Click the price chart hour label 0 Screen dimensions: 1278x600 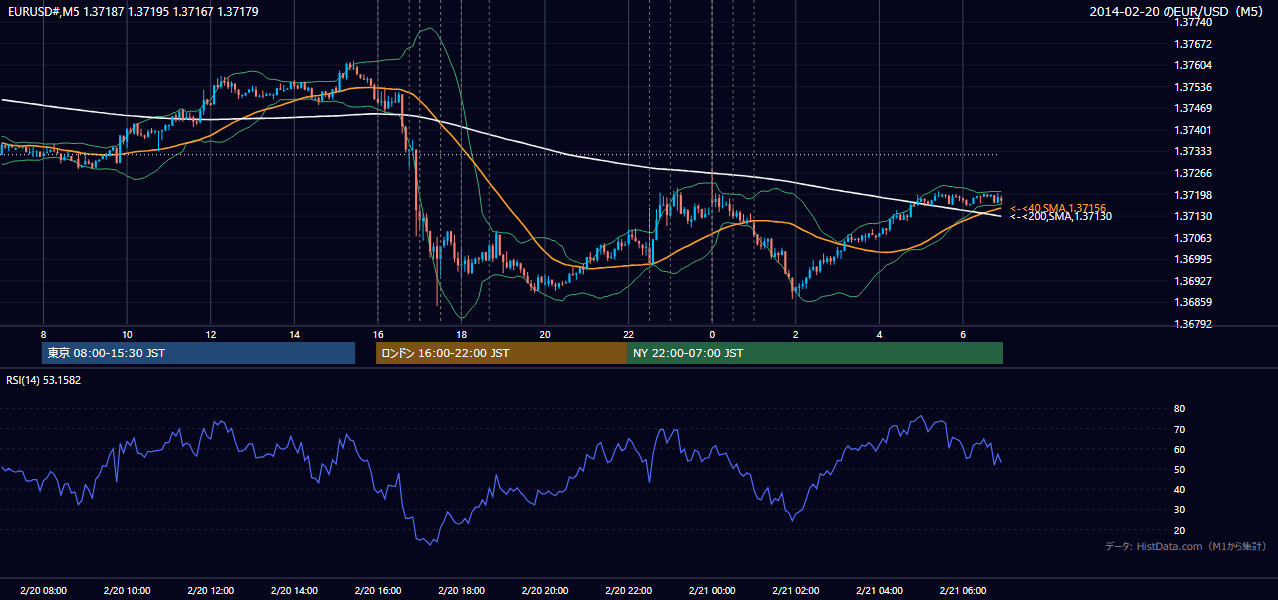click(x=712, y=334)
